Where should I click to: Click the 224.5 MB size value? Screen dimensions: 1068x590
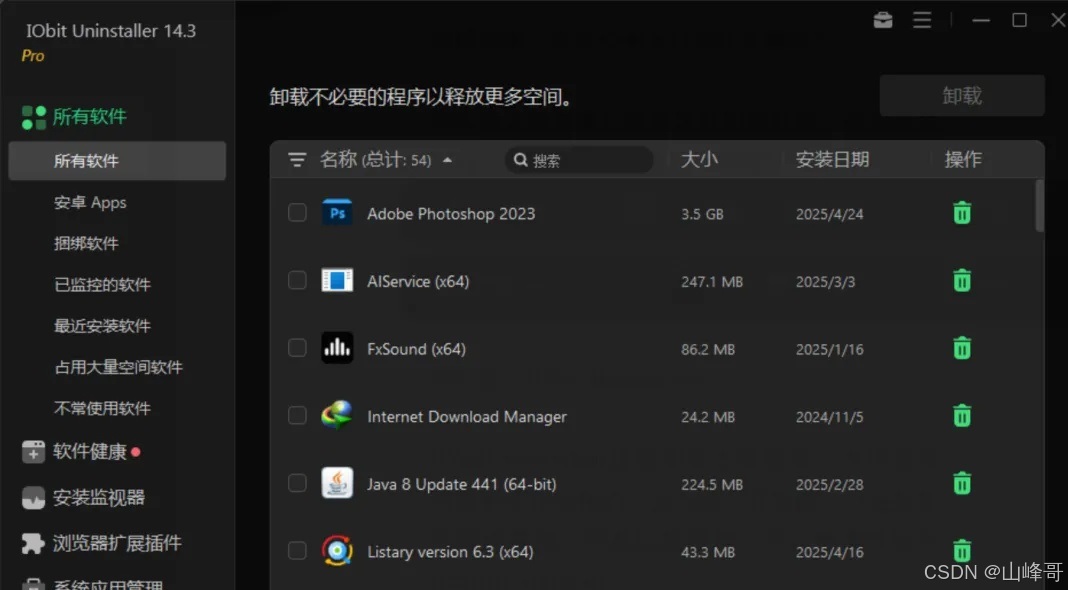pos(712,484)
